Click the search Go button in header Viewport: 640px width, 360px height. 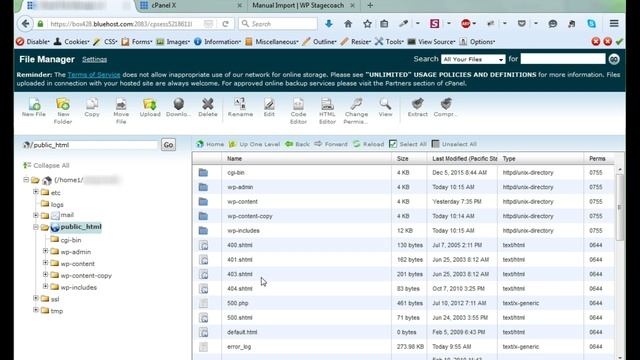tap(614, 59)
